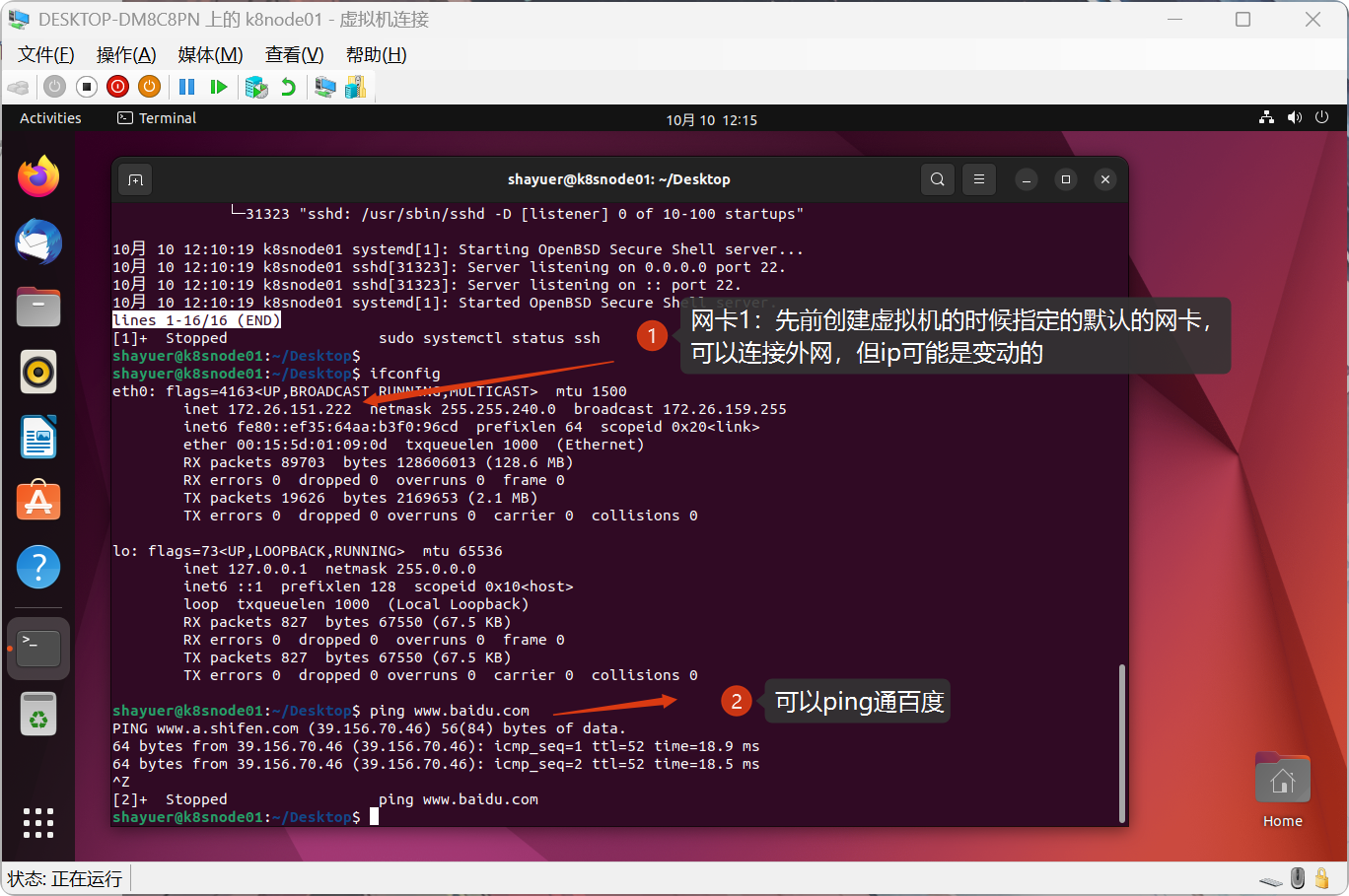Show all applications grid
1349x896 pixels.
[x=38, y=823]
